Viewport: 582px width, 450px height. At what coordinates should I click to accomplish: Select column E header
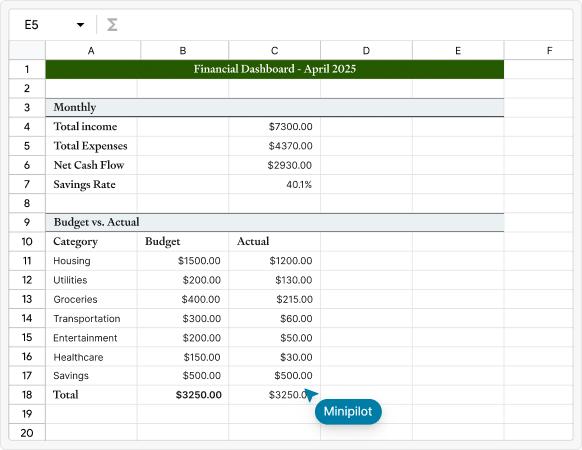tap(458, 50)
